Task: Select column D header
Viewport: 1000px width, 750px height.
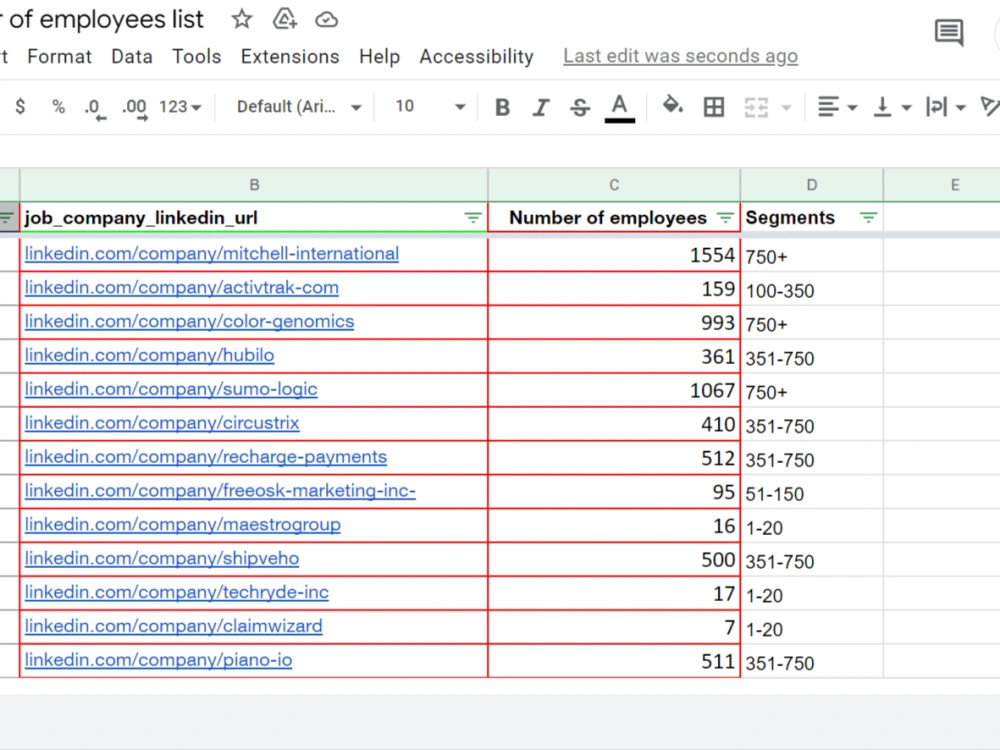Action: coord(812,185)
